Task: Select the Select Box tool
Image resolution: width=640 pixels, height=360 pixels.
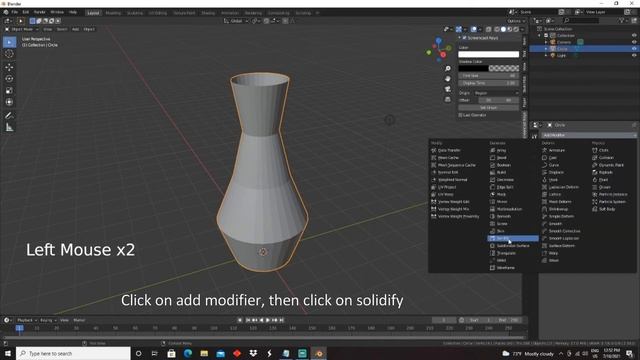Action: tap(9, 42)
